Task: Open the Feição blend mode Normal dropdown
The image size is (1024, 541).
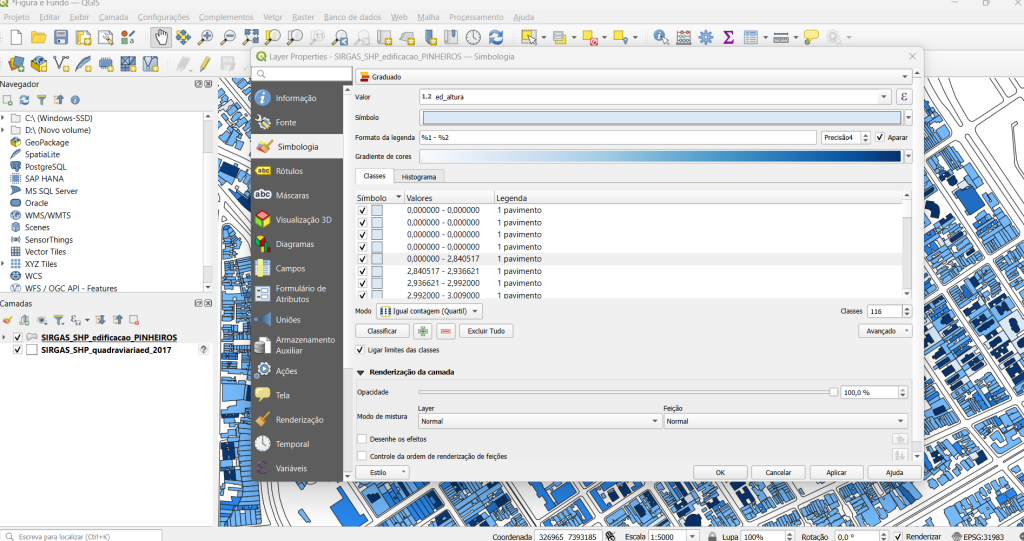Action: pyautogui.click(x=786, y=421)
